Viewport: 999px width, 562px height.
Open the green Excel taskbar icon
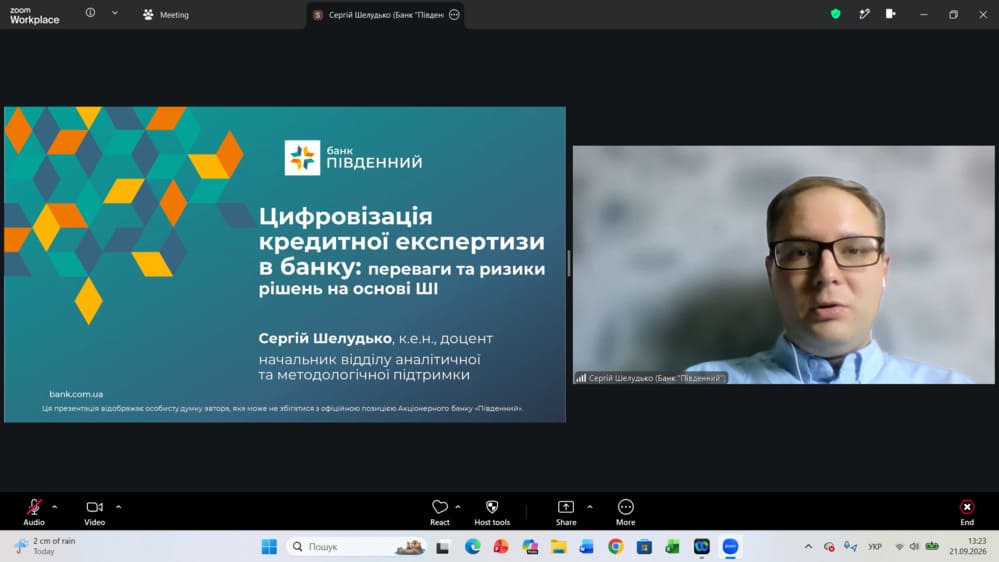(x=672, y=547)
